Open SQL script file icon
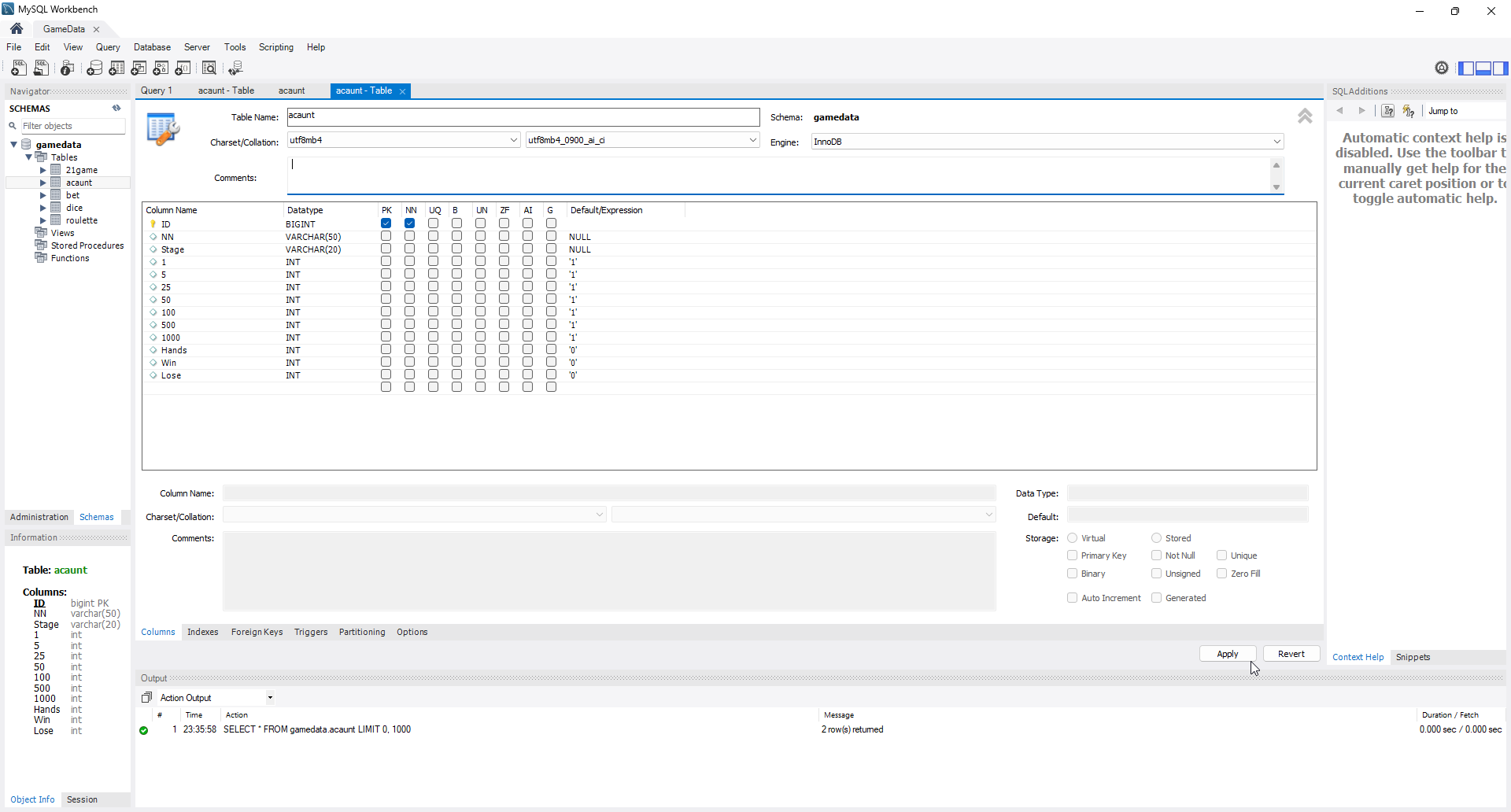Image resolution: width=1511 pixels, height=812 pixels. point(41,68)
